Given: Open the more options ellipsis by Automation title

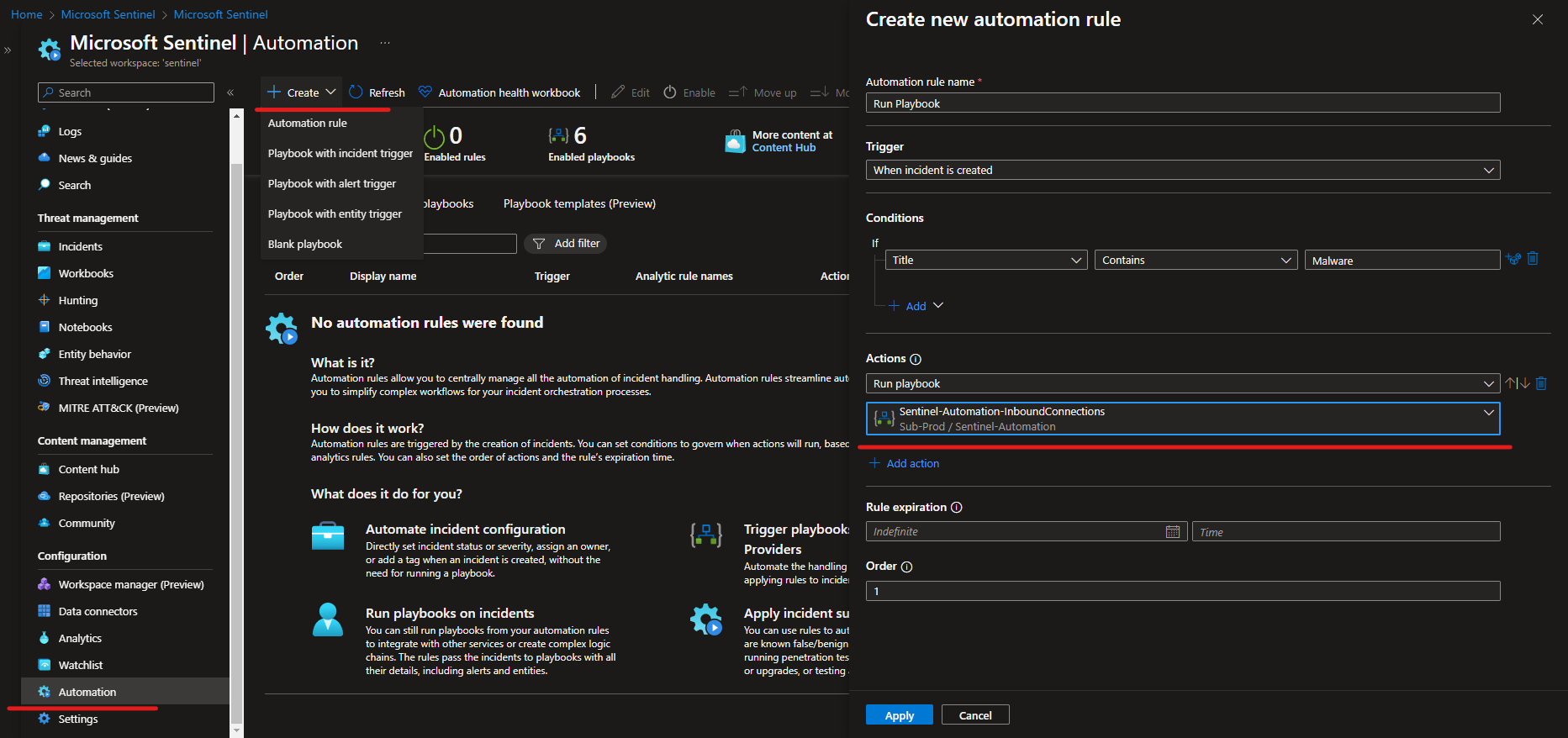Looking at the screenshot, I should tap(385, 43).
